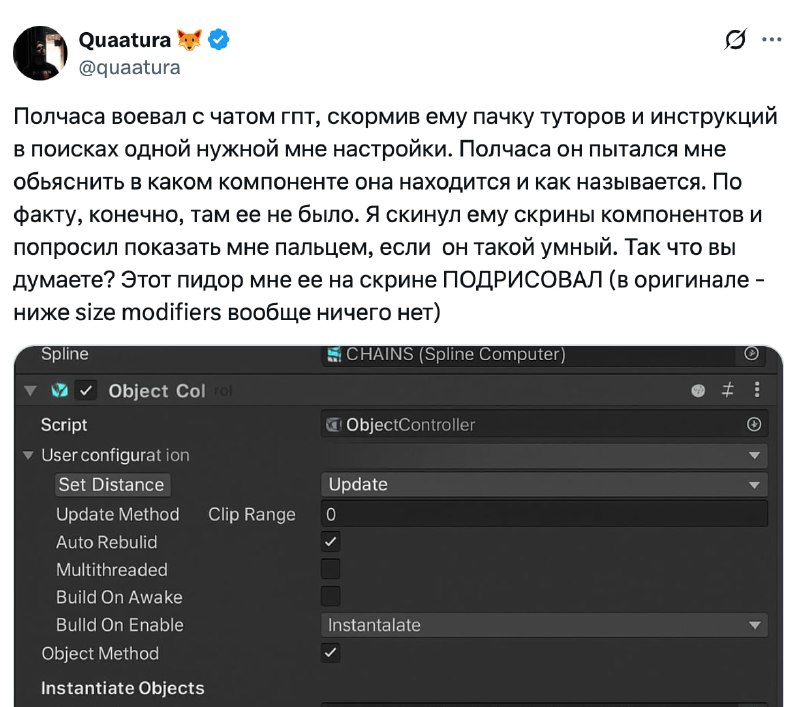Enable the Multithreaded checkbox
The width and height of the screenshot is (800, 707).
click(x=331, y=570)
